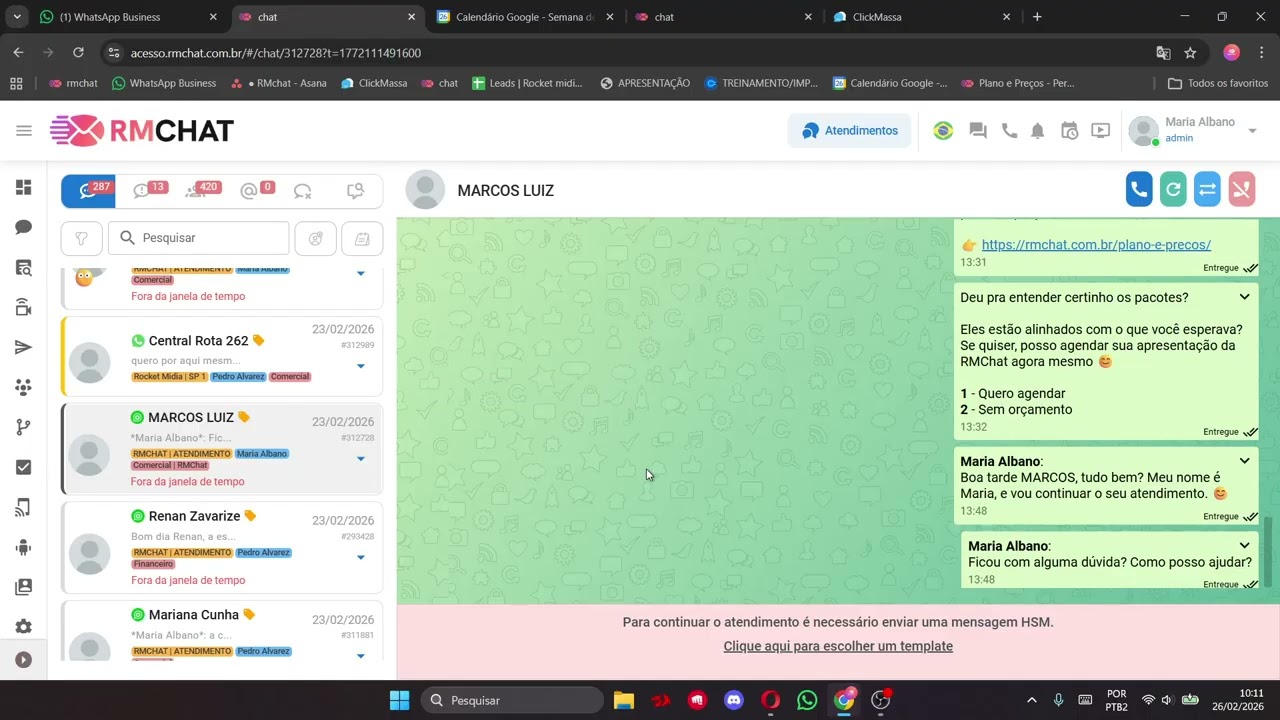Expand options arrow for Central Rota 262
This screenshot has height=720, width=1280.
(x=361, y=366)
